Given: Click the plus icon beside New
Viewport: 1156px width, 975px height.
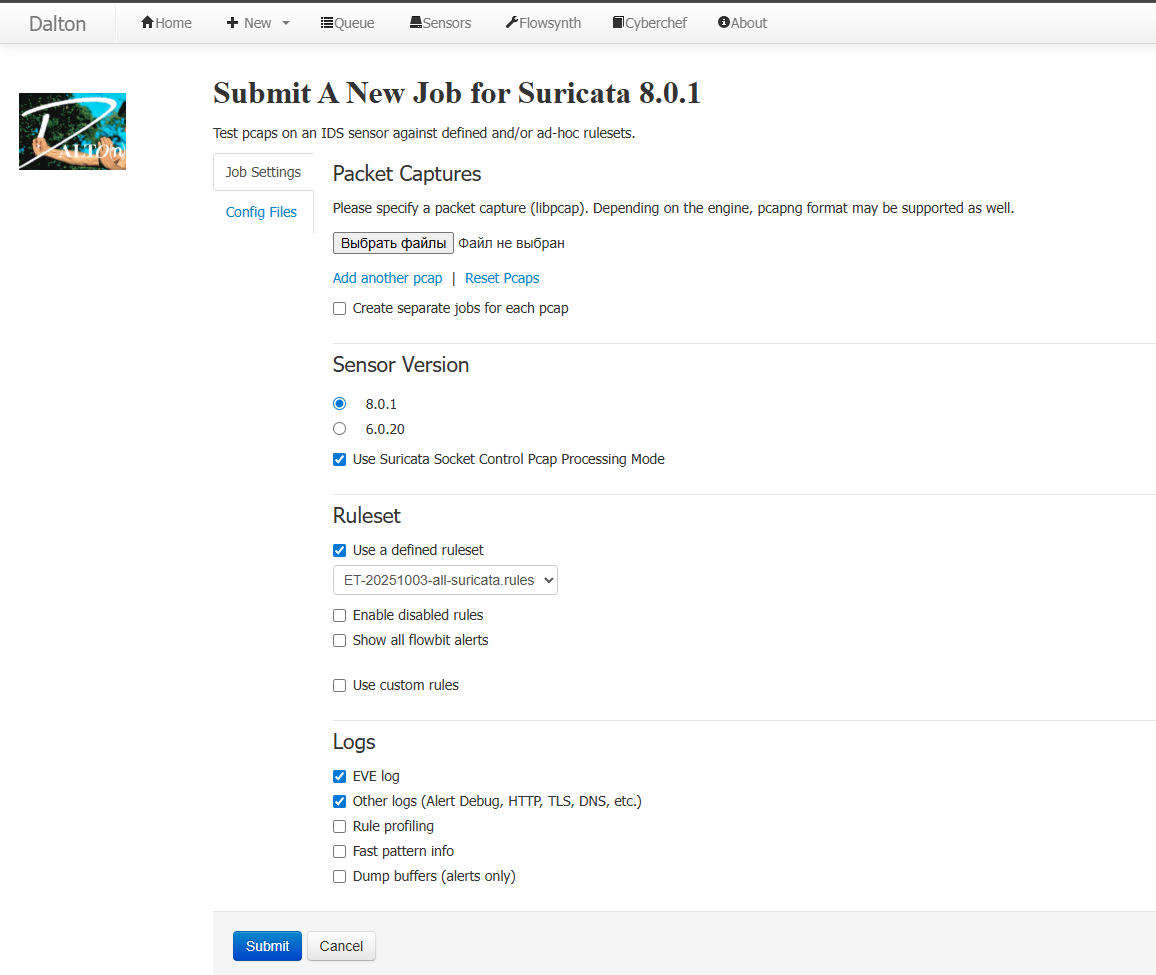Looking at the screenshot, I should pyautogui.click(x=232, y=23).
